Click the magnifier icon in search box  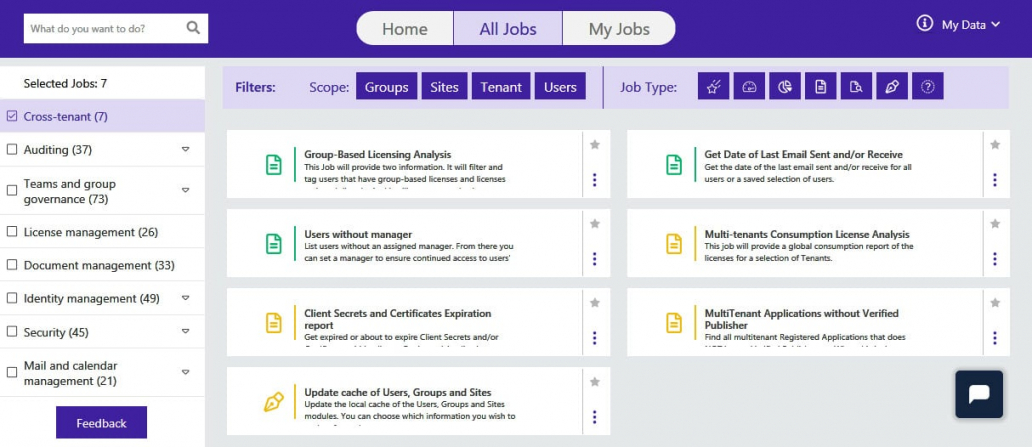(x=193, y=28)
